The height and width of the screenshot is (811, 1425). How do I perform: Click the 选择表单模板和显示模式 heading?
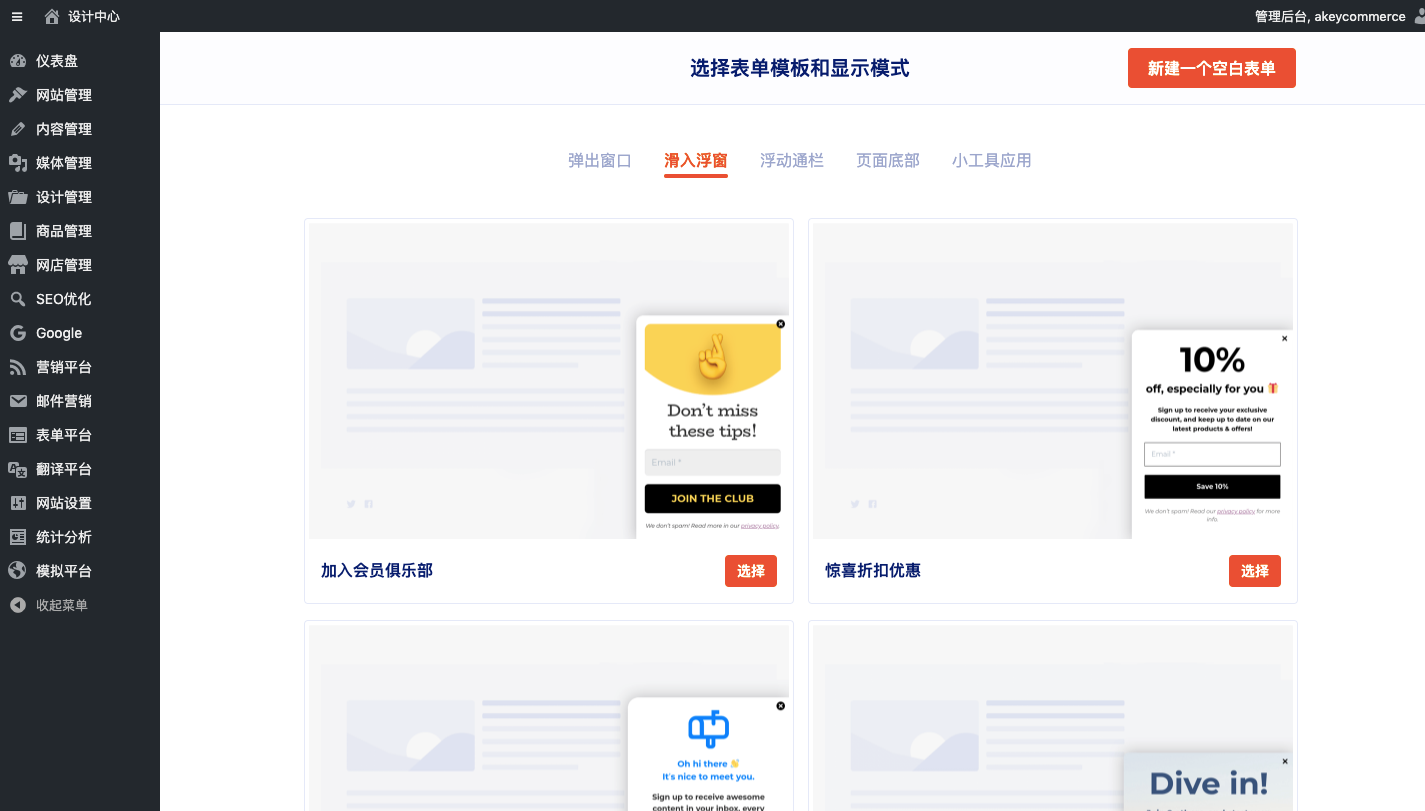click(x=800, y=68)
